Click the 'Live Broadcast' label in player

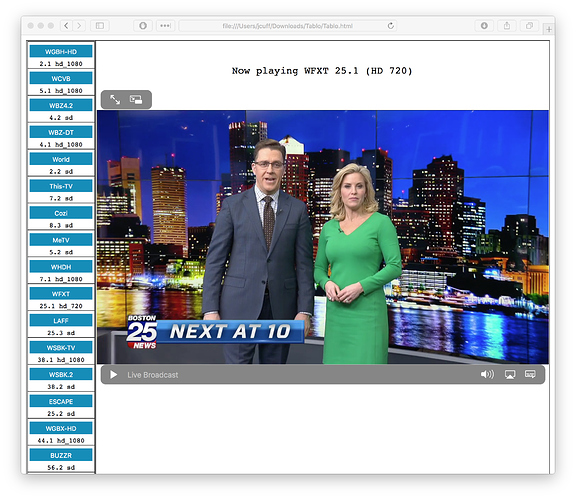point(152,375)
